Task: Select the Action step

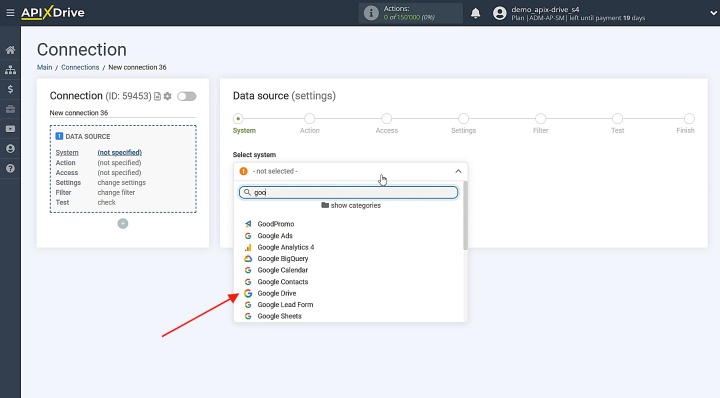Action: (310, 119)
